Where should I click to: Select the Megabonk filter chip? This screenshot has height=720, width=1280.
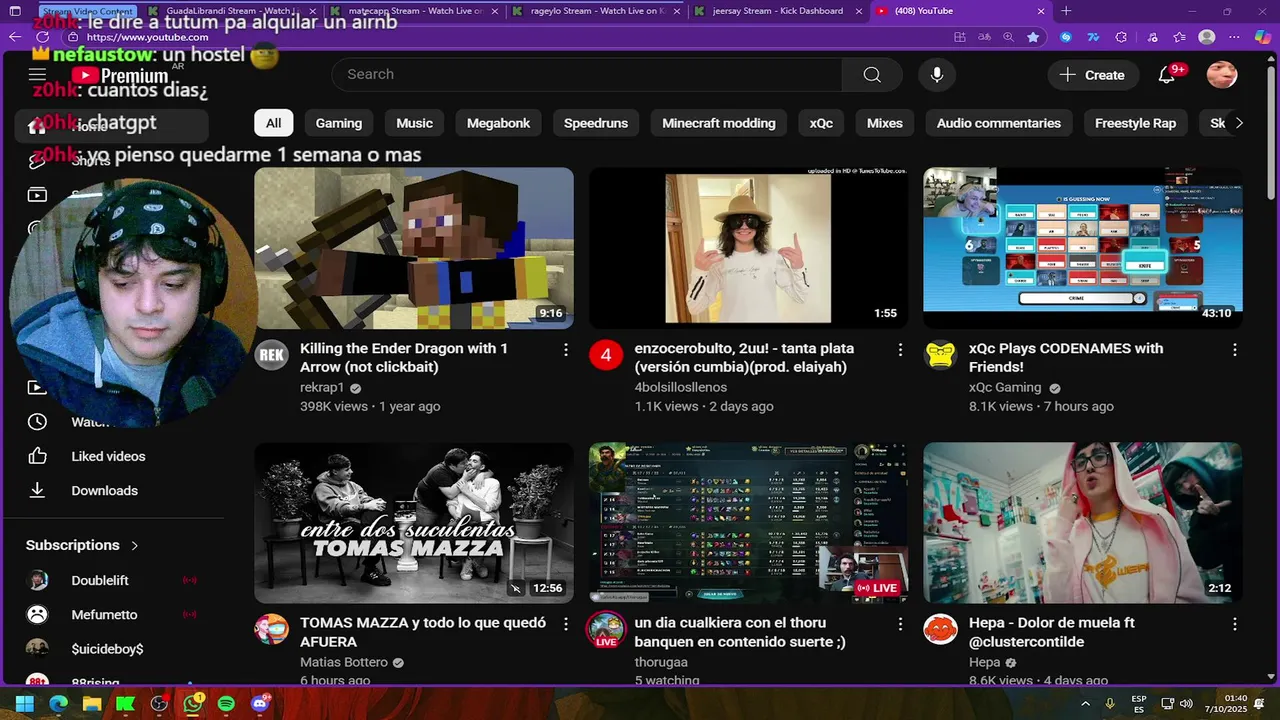tap(498, 123)
